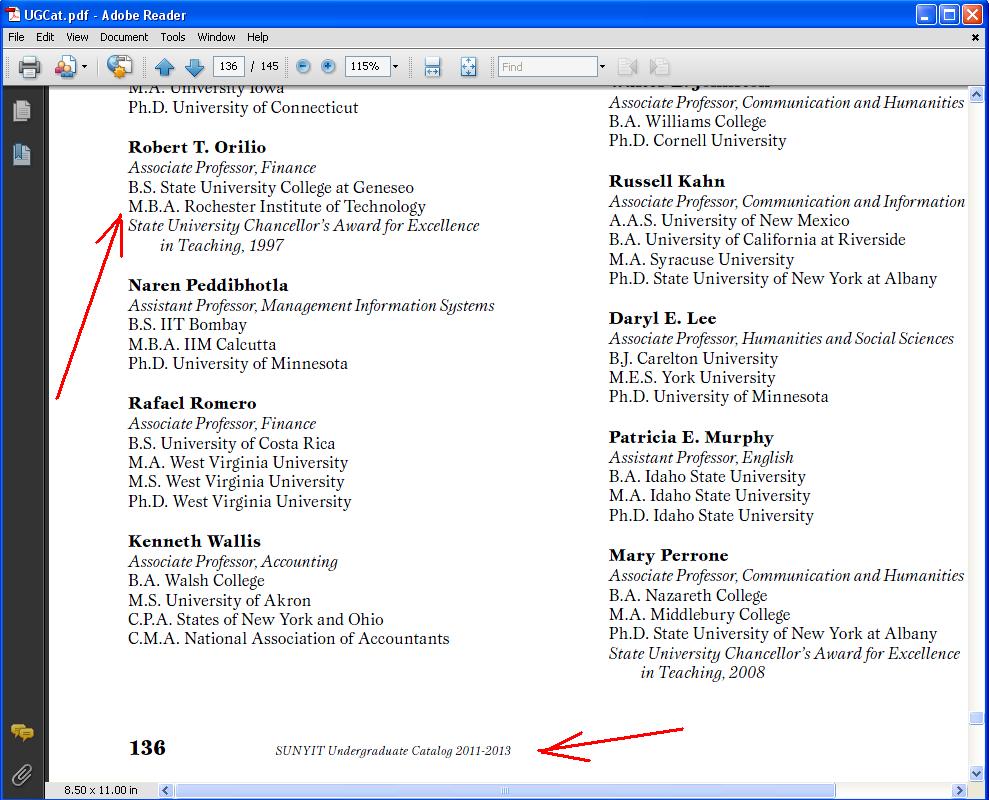Click the page number field showing 136
Screen dimensions: 989x800
(x=229, y=67)
